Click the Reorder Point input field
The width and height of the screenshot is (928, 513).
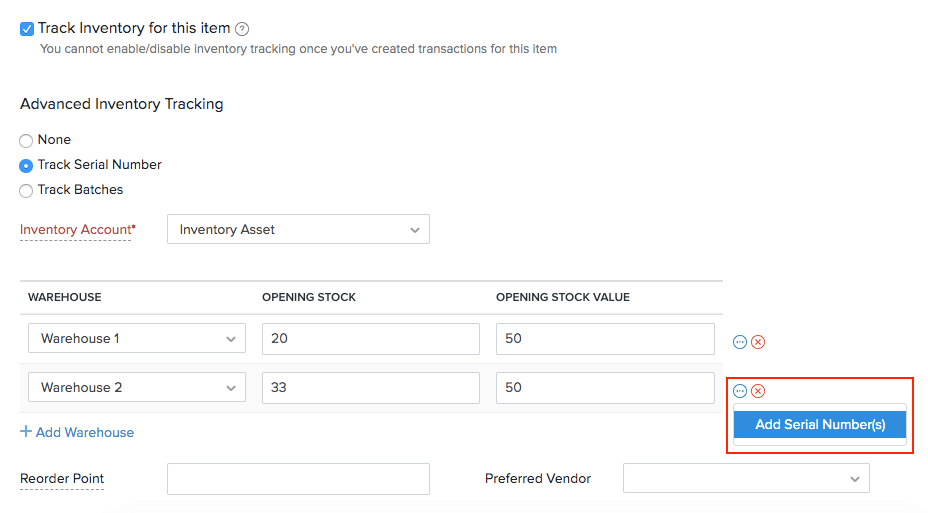tap(298, 478)
